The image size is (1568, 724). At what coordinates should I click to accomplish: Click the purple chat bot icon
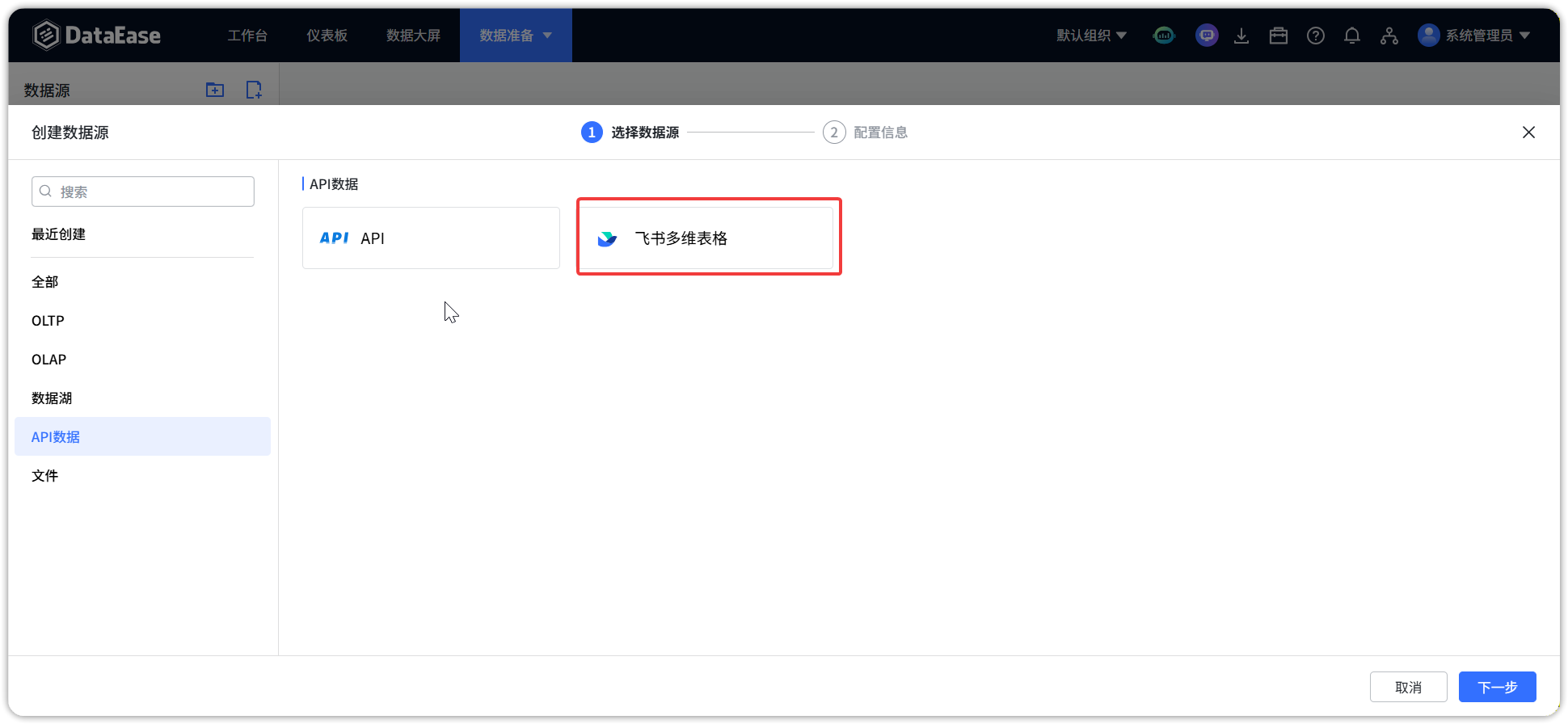point(1207,36)
